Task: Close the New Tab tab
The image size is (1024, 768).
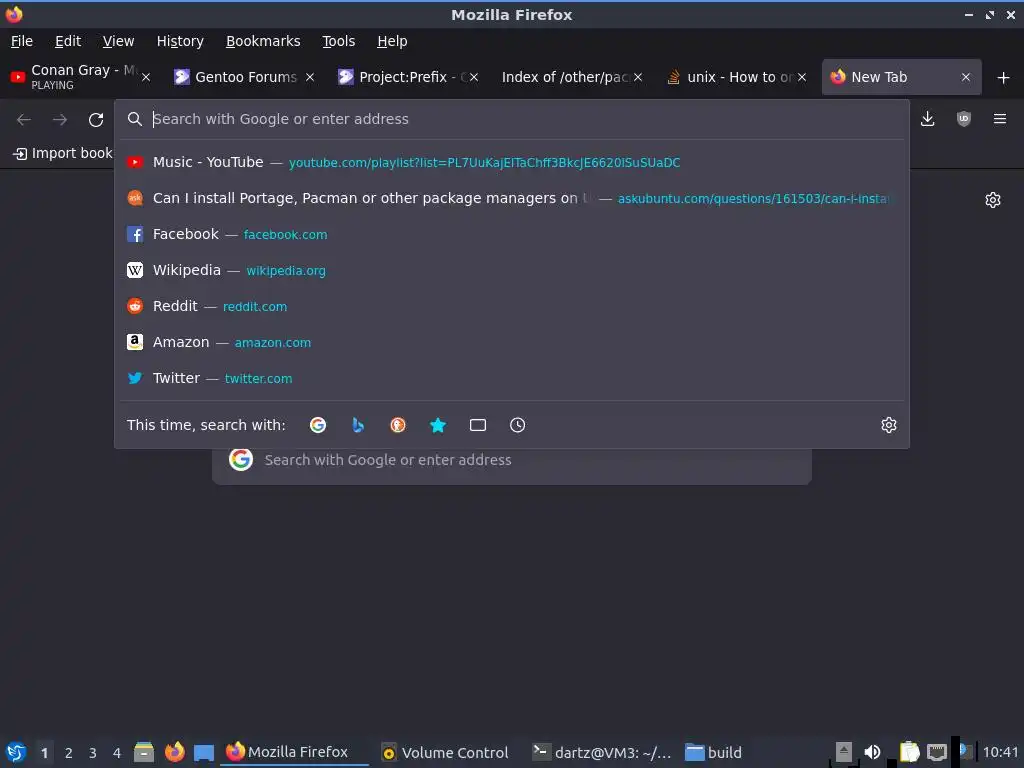Action: (966, 77)
